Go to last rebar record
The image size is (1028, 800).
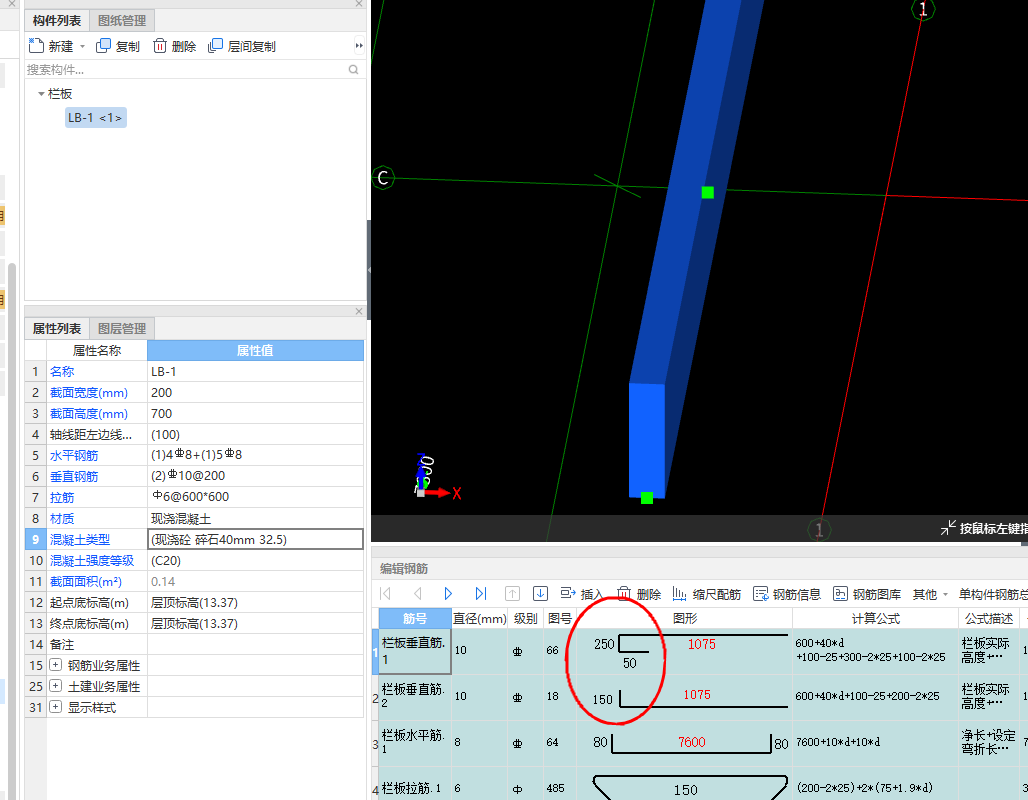coord(481,593)
